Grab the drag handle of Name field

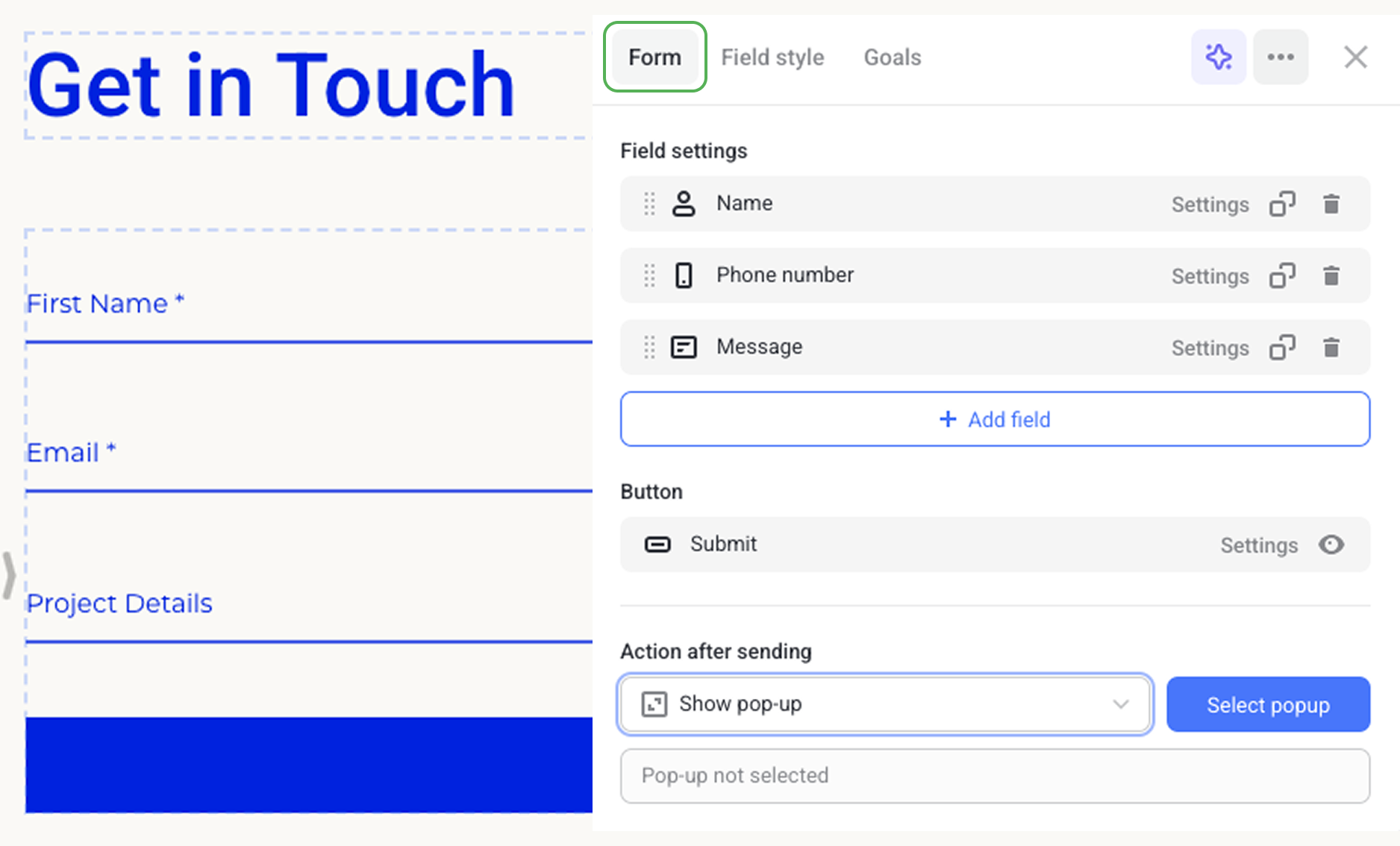pyautogui.click(x=649, y=204)
